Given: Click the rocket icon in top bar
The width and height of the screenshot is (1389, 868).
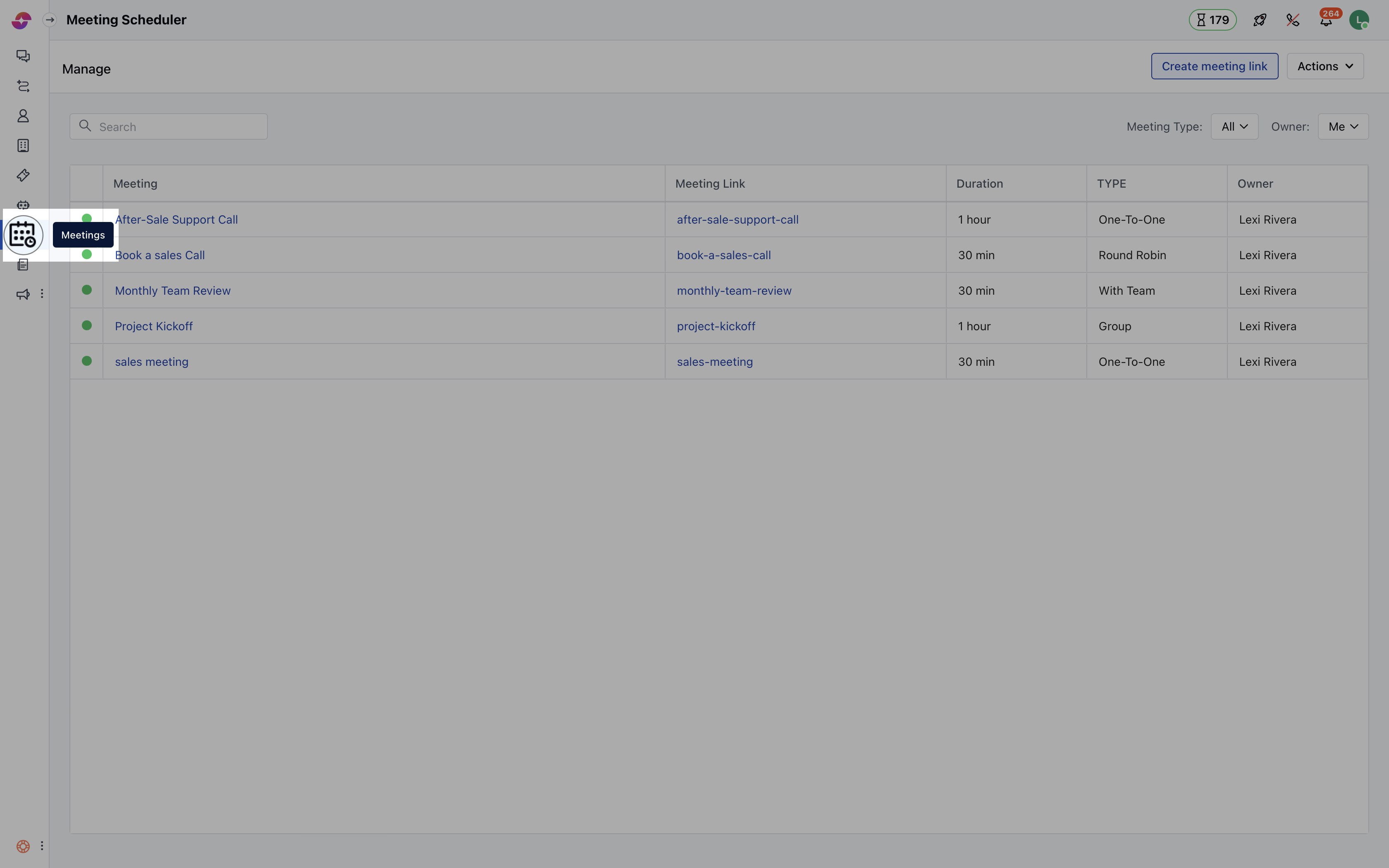Looking at the screenshot, I should [1259, 20].
